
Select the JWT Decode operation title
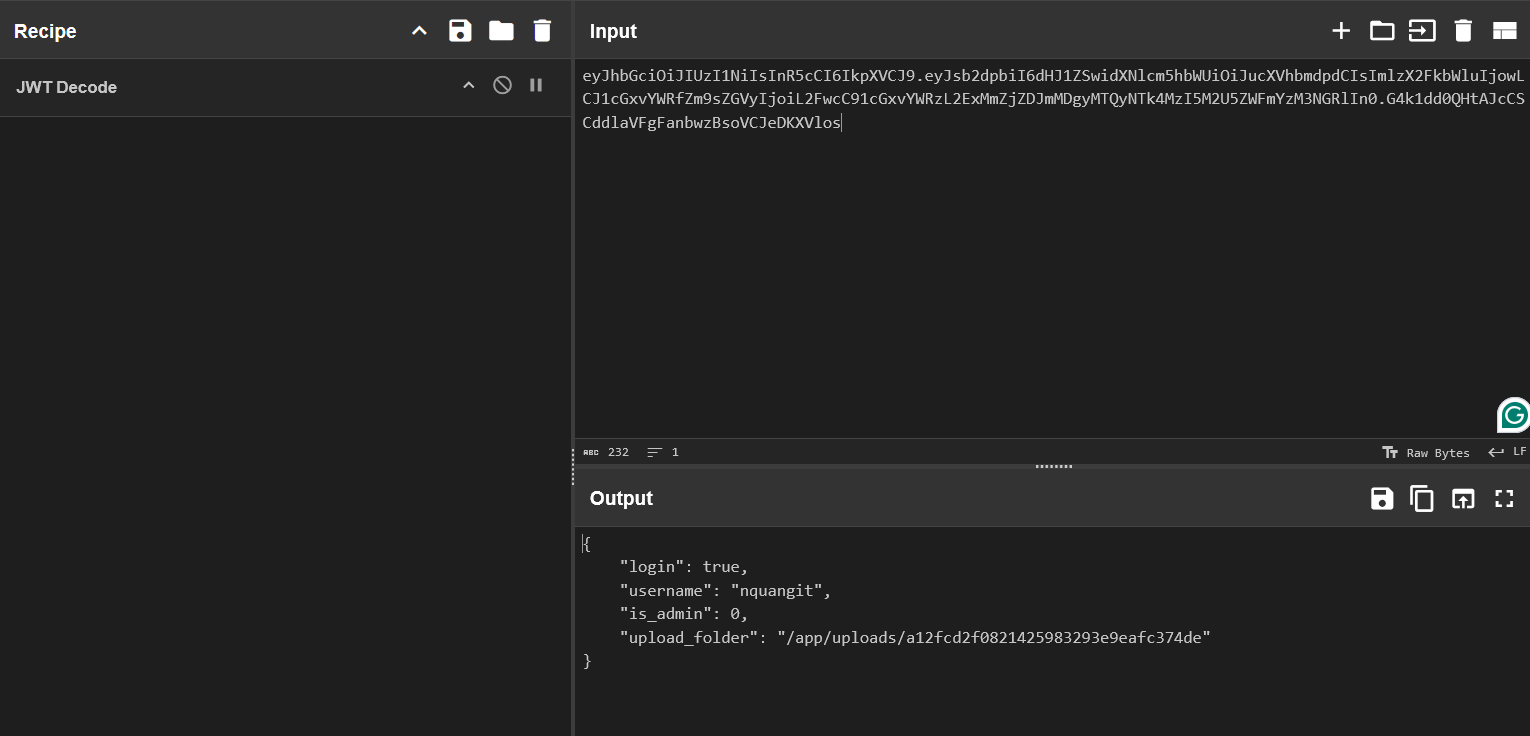pos(66,87)
